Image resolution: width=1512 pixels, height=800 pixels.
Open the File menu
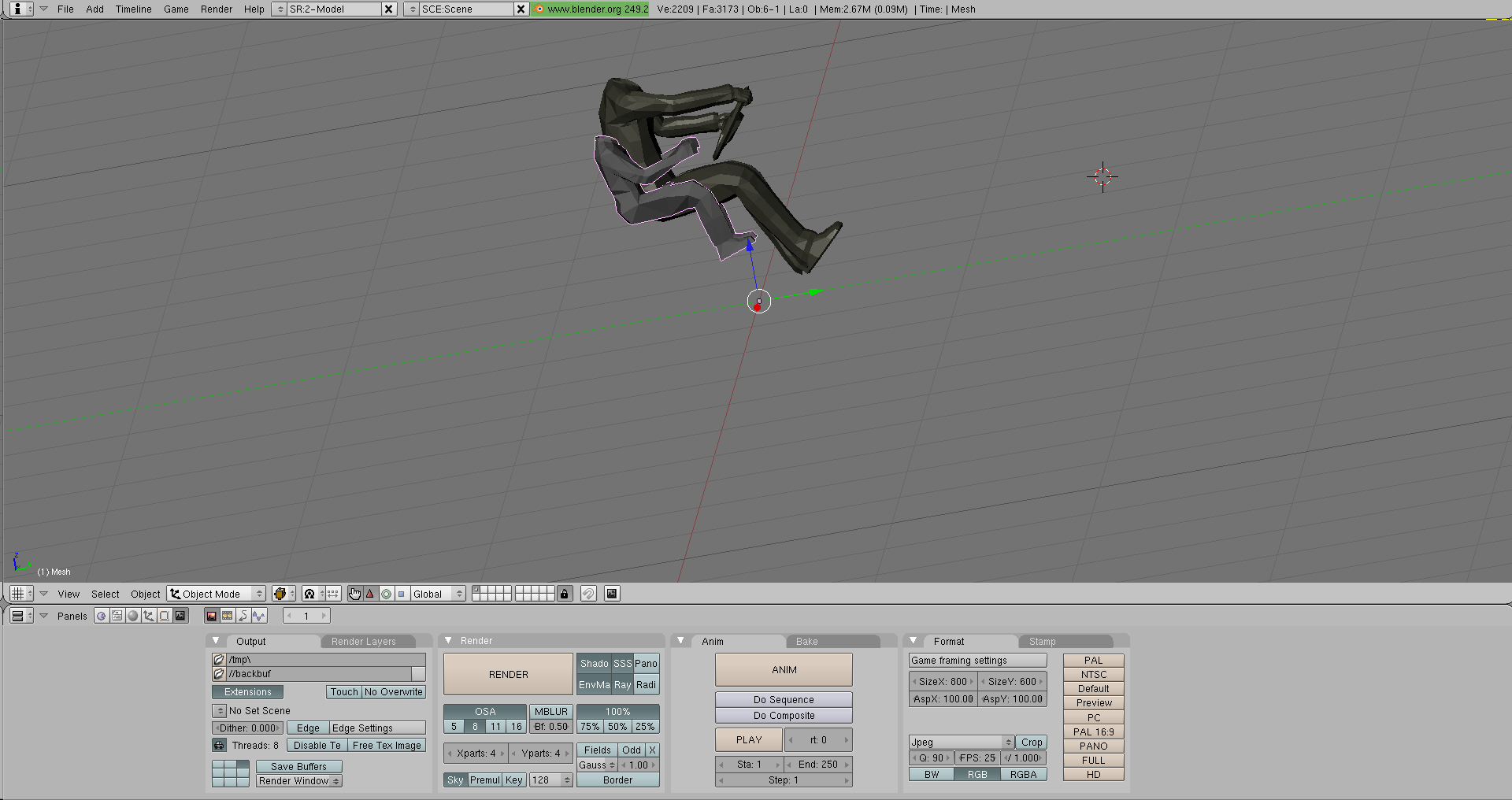(65, 9)
